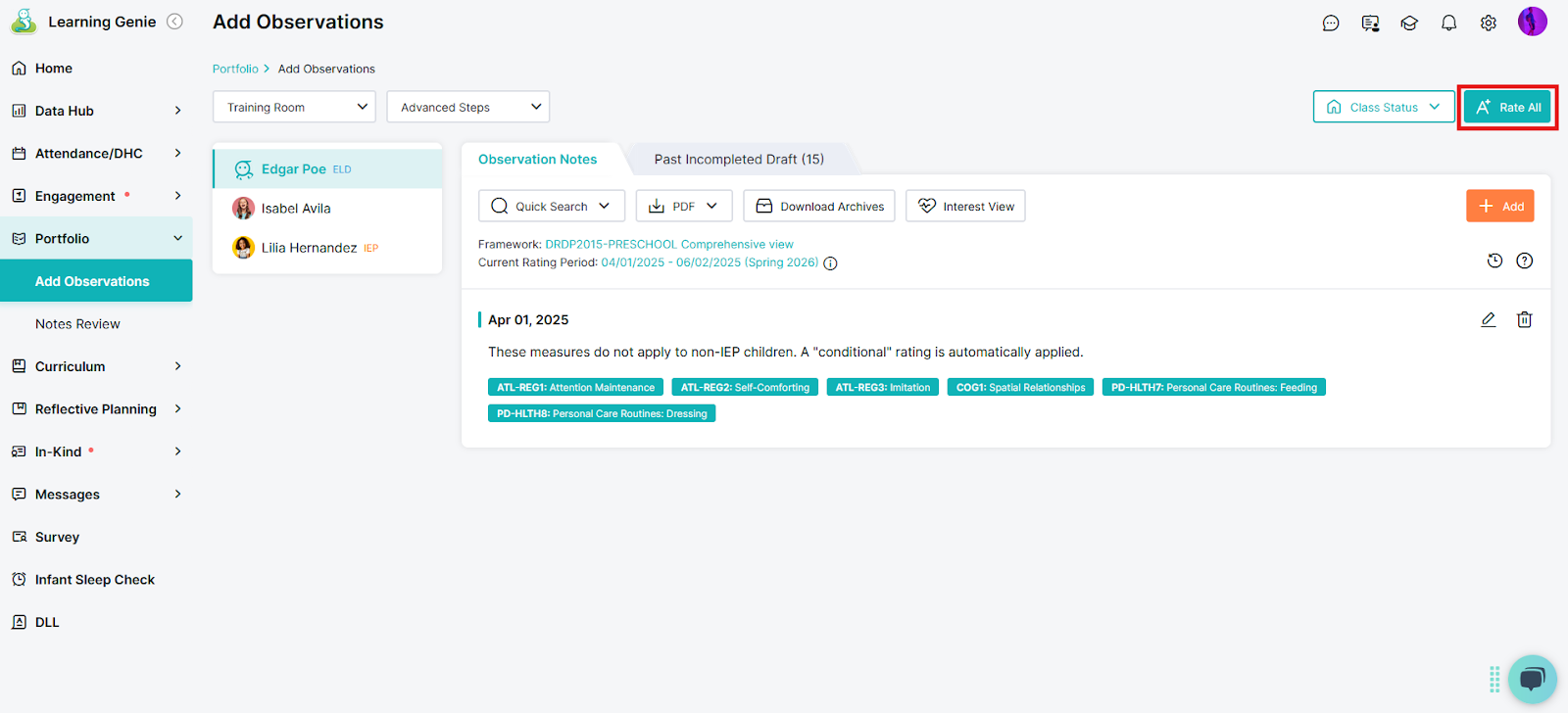The height and width of the screenshot is (713, 1568).
Task: Open the Quick Search dropdown
Action: [x=552, y=206]
